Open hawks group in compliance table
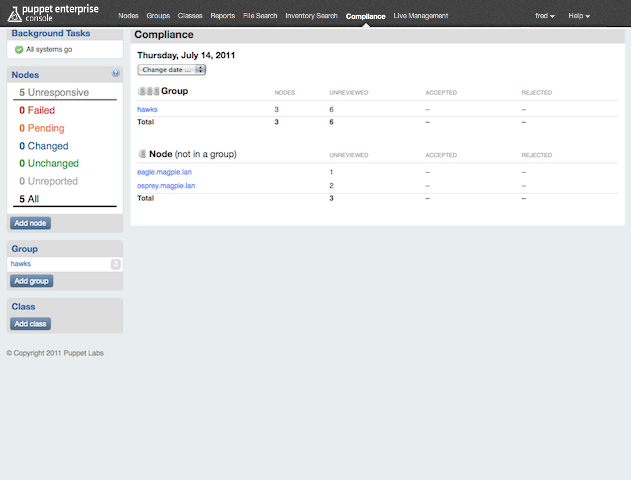 click(147, 109)
